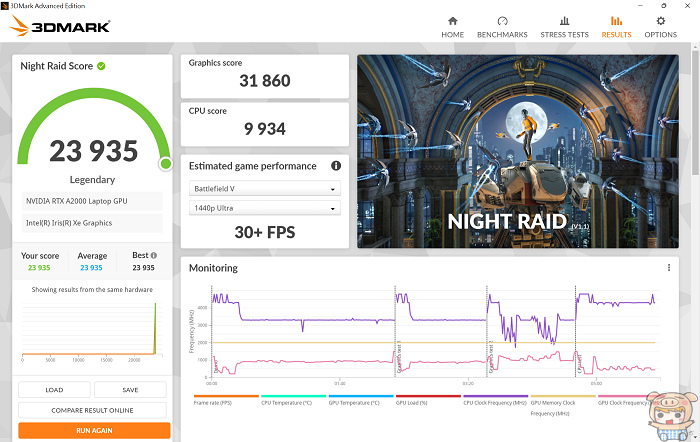
Task: Click Compare Result Online button
Action: (94, 410)
